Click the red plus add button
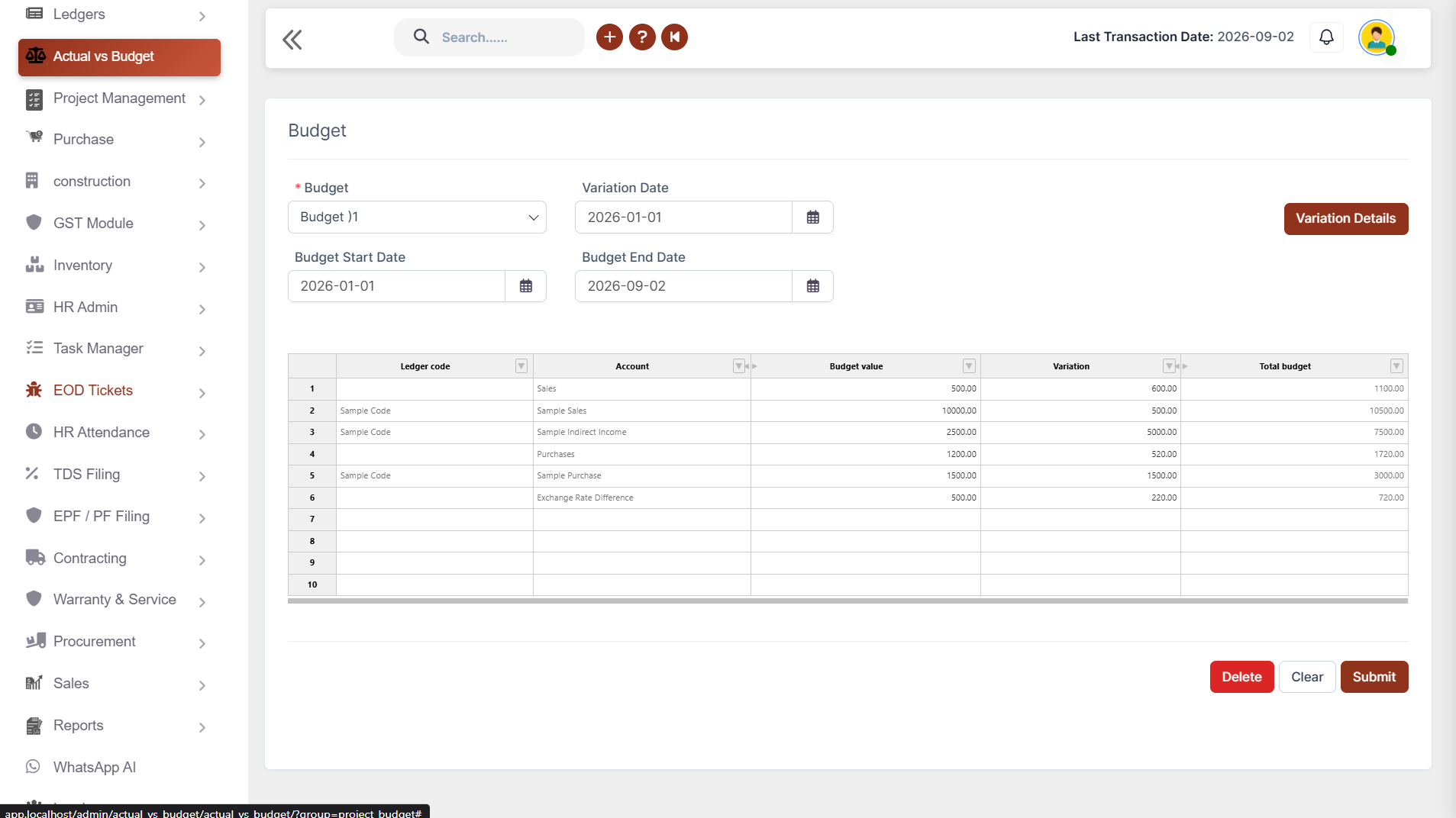 coord(609,37)
